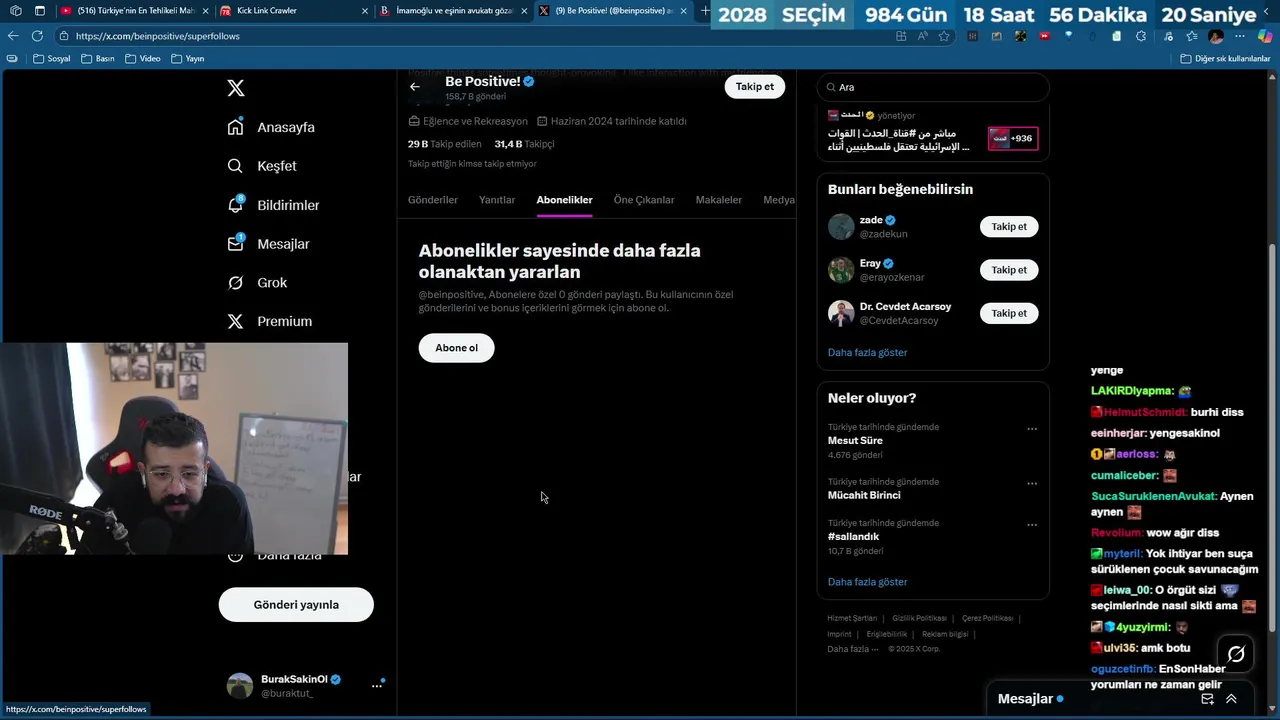This screenshot has width=1280, height=720.
Task: Click the Ara search input field
Action: tap(933, 87)
